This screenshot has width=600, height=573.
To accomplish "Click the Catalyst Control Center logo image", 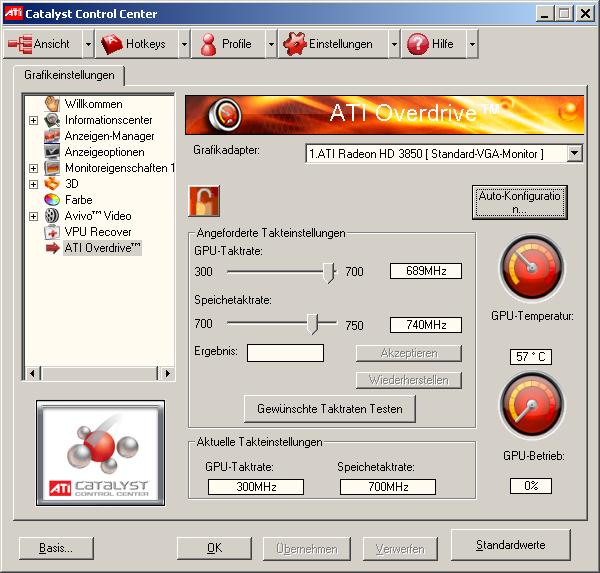I will (x=101, y=453).
